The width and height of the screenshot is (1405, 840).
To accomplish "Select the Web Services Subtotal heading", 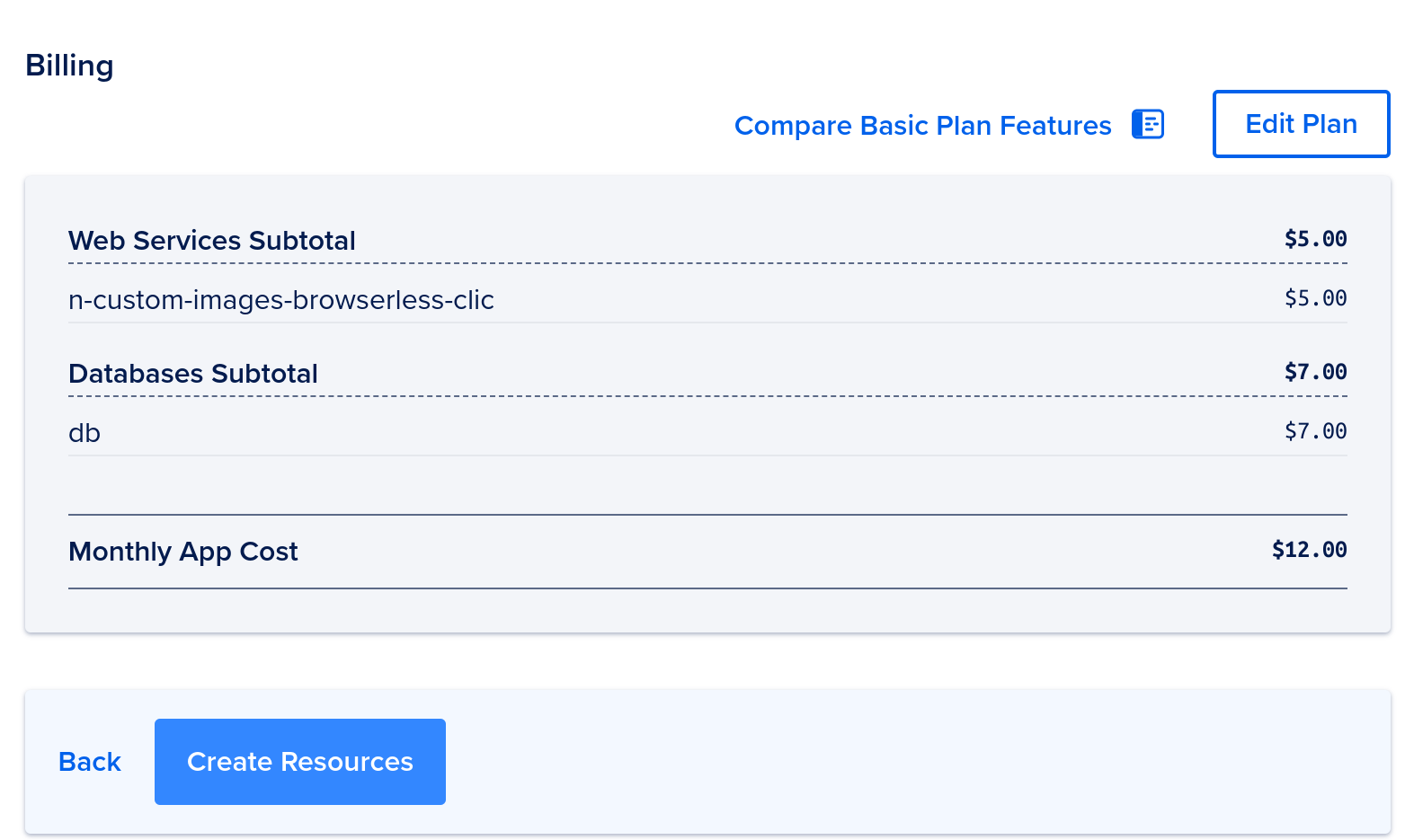I will (212, 241).
